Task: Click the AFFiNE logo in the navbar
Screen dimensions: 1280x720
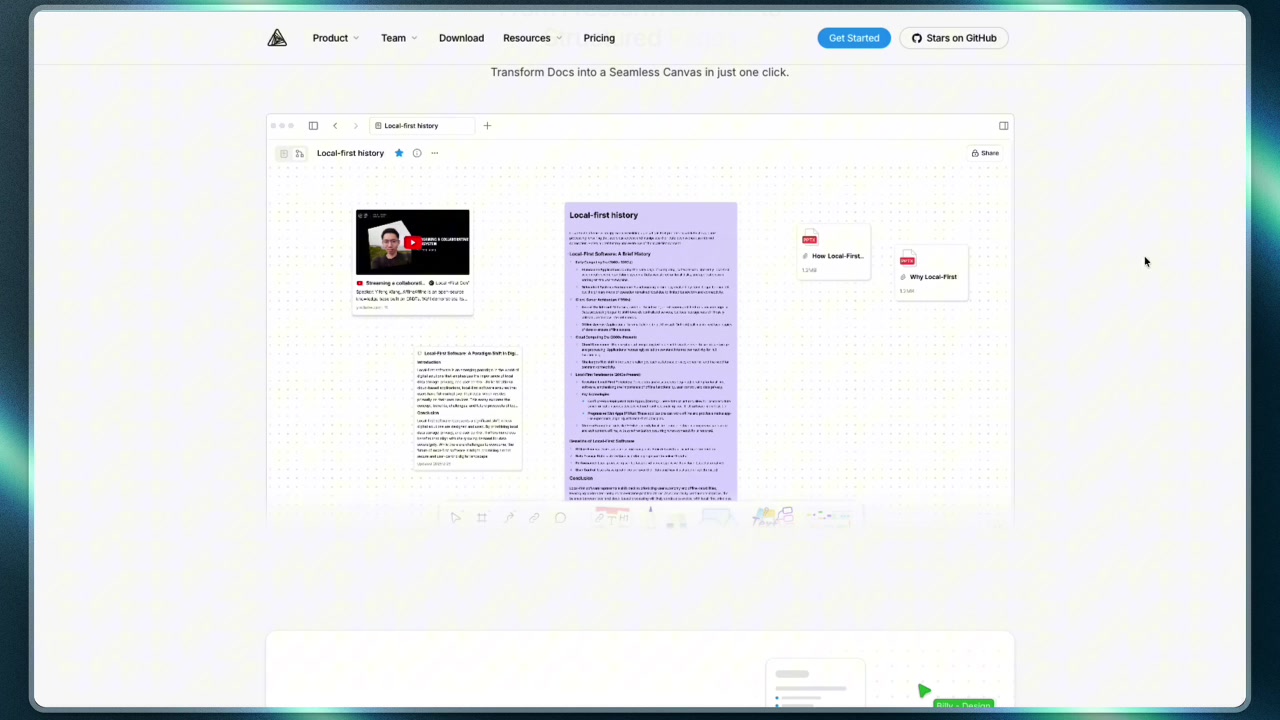Action: pos(277,37)
